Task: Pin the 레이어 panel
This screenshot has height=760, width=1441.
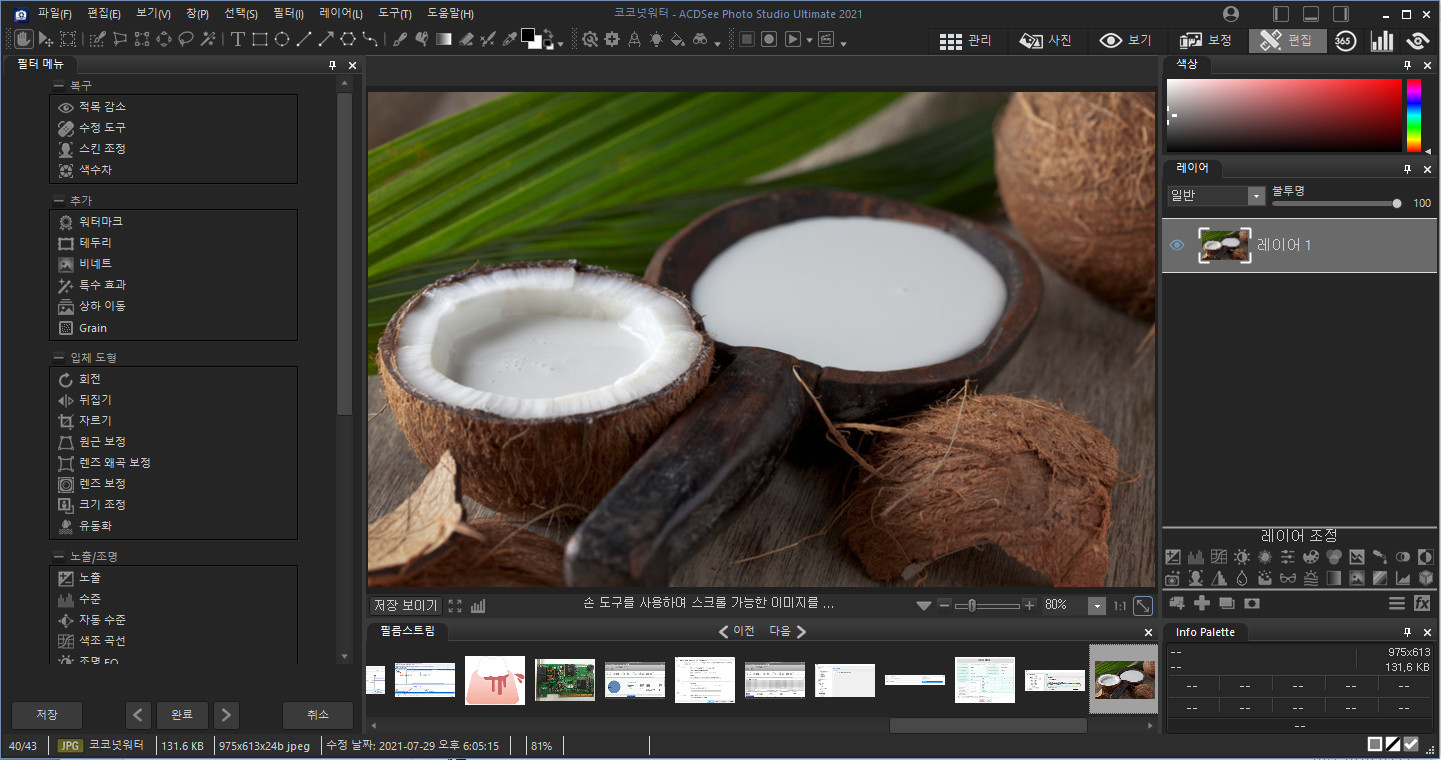Action: [1407, 169]
